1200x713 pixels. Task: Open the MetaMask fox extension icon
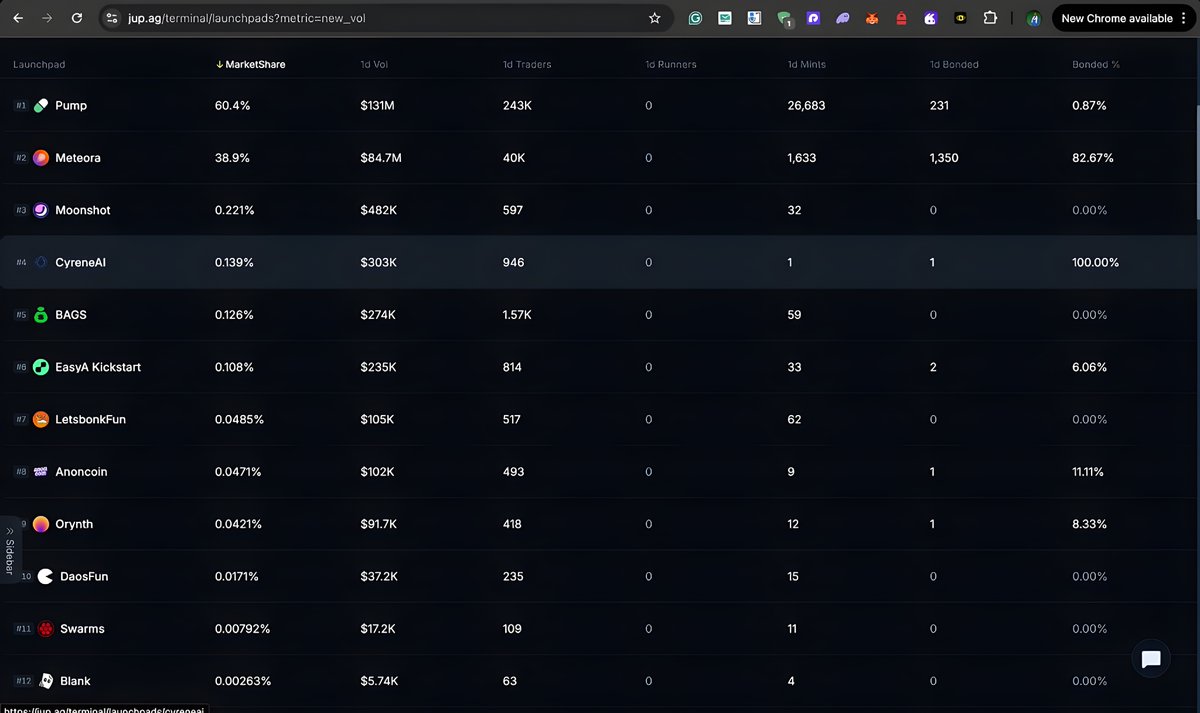[872, 18]
